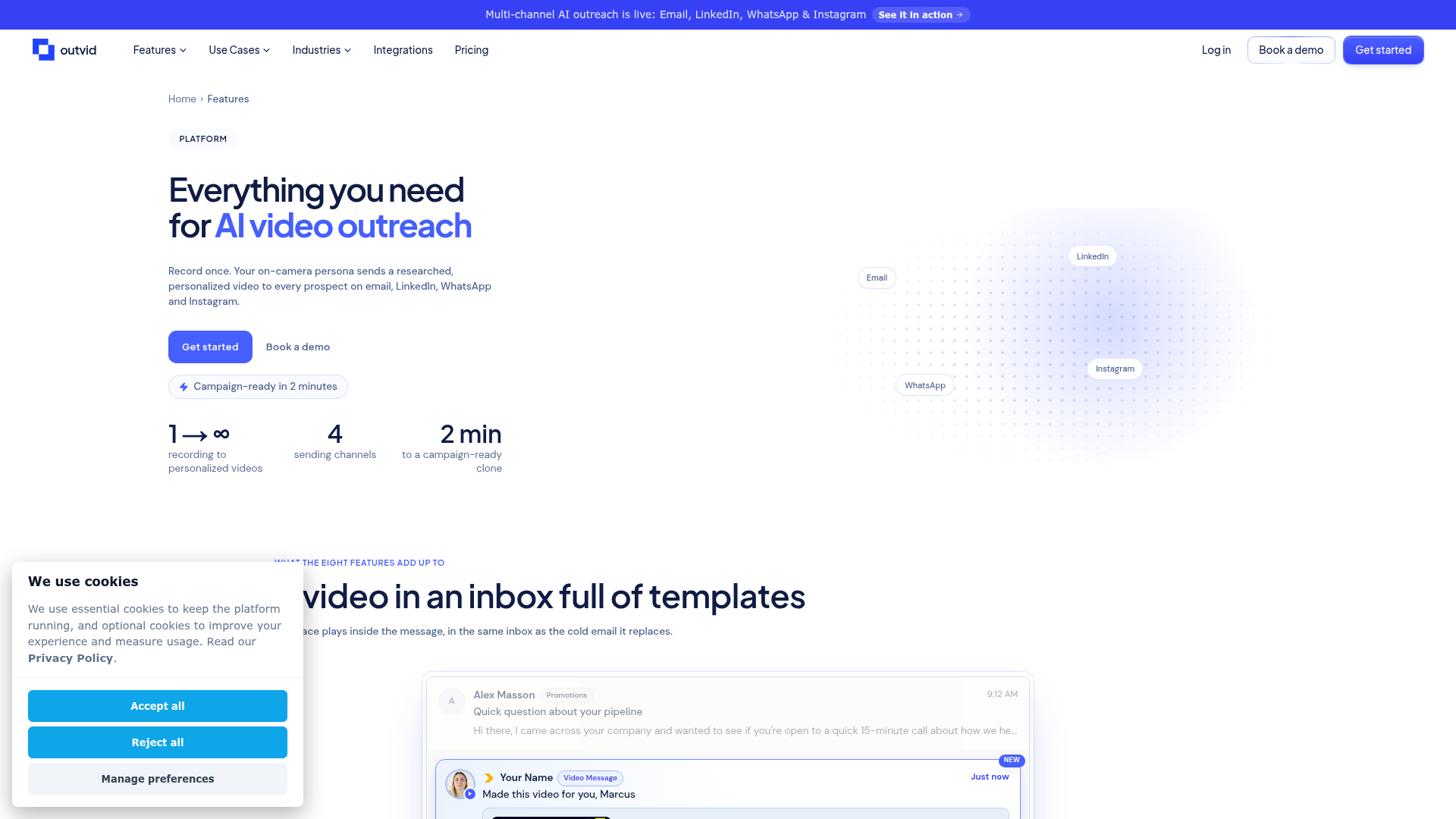Select the LinkedIn channel chip
1456x819 pixels.
[x=1092, y=256]
